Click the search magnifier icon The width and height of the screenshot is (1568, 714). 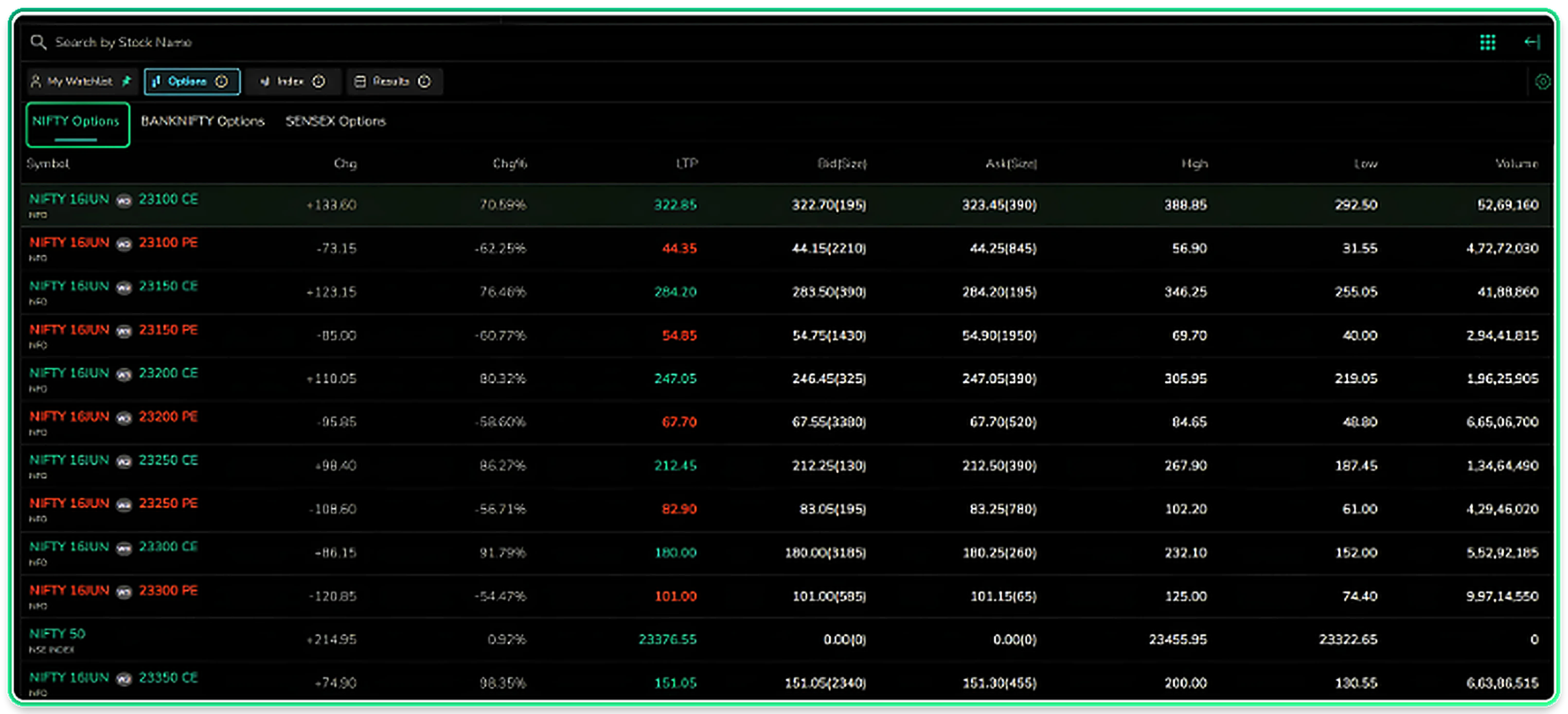click(38, 42)
